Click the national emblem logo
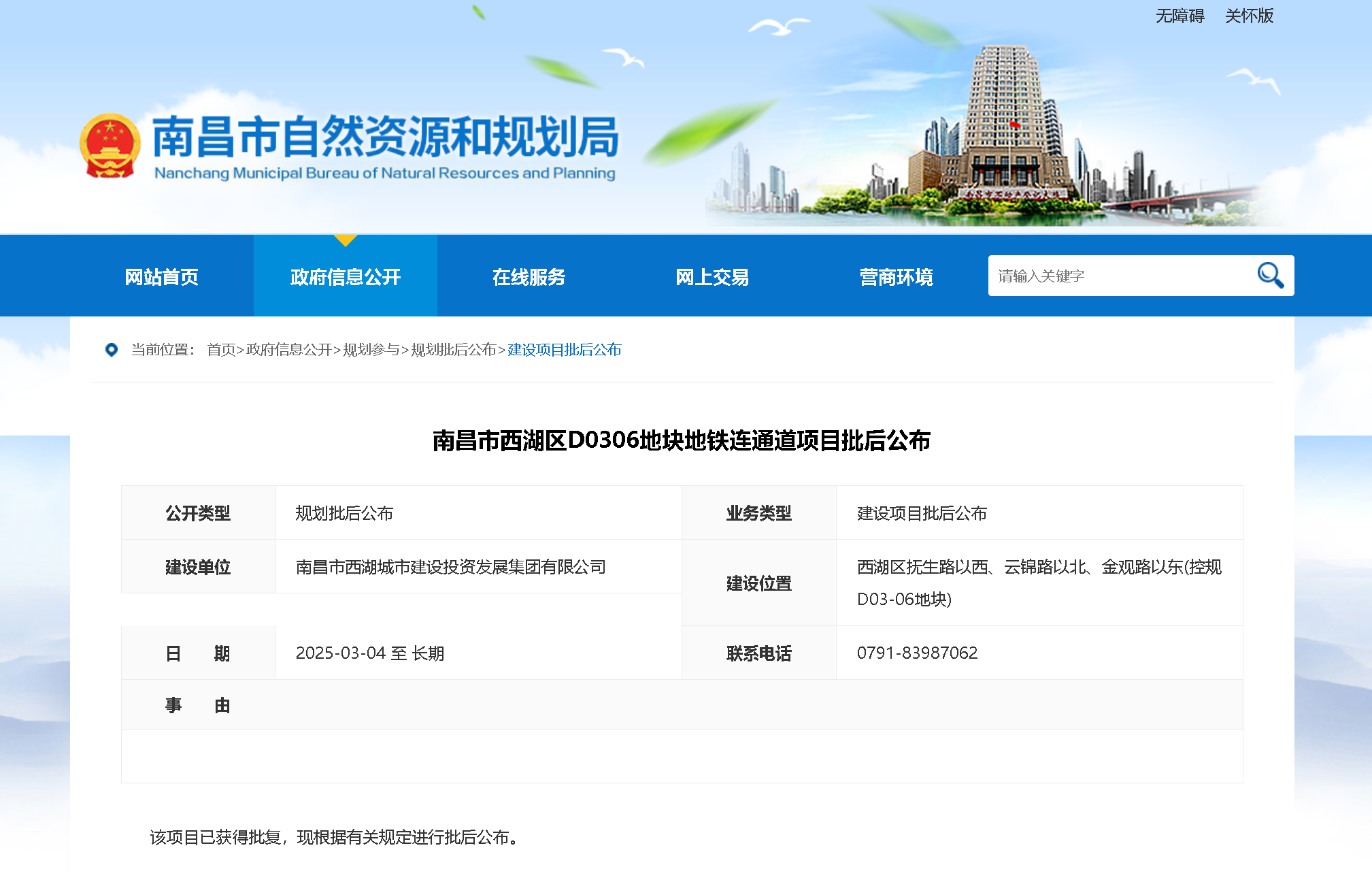The image size is (1372, 882). pos(110,146)
